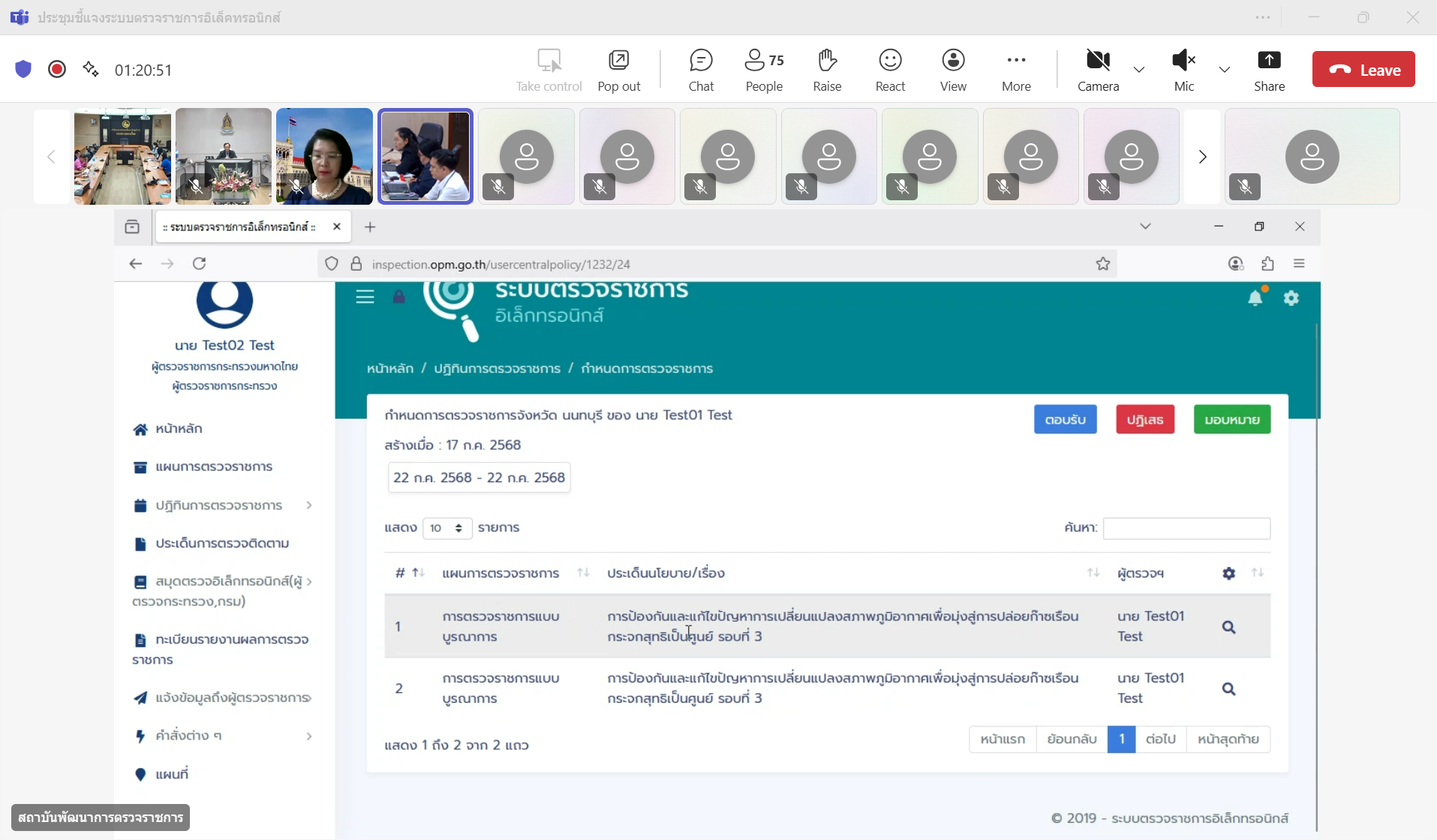The height and width of the screenshot is (840, 1437).
Task: Click the red ปฏิเสธ button
Action: [x=1144, y=419]
